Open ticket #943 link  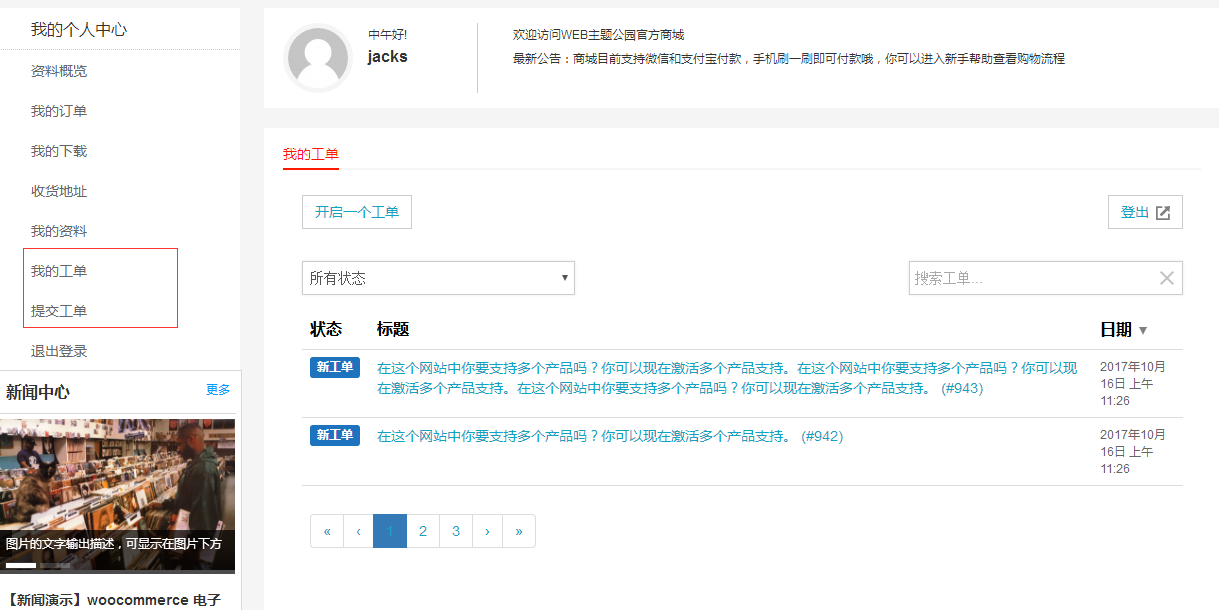coord(726,378)
